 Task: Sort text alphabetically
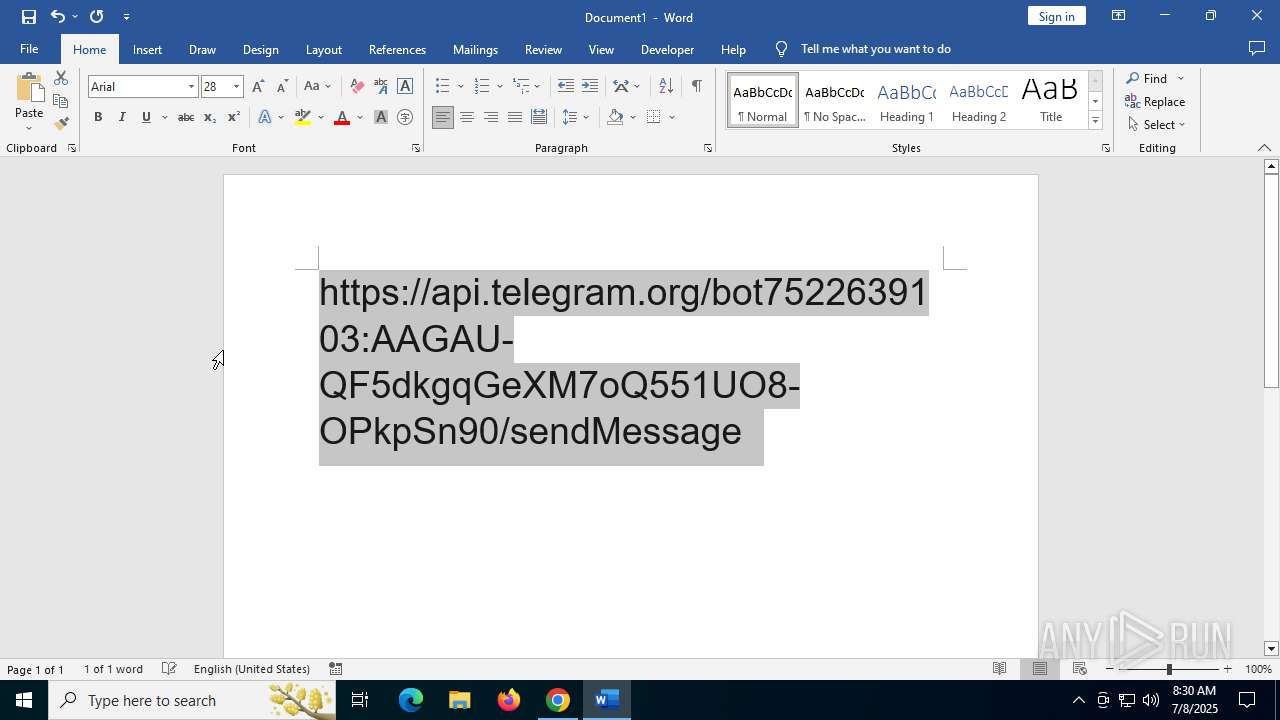coord(666,87)
